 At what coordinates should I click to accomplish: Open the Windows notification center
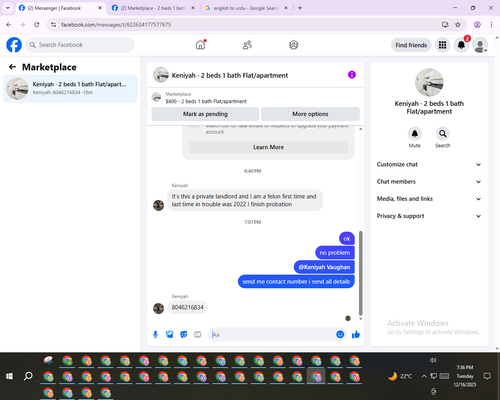tap(487, 376)
